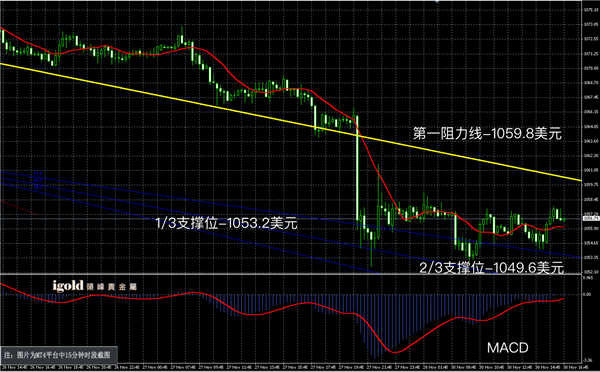Click the 1061.05 price axis label
This screenshot has height=372, width=600.
590,170
